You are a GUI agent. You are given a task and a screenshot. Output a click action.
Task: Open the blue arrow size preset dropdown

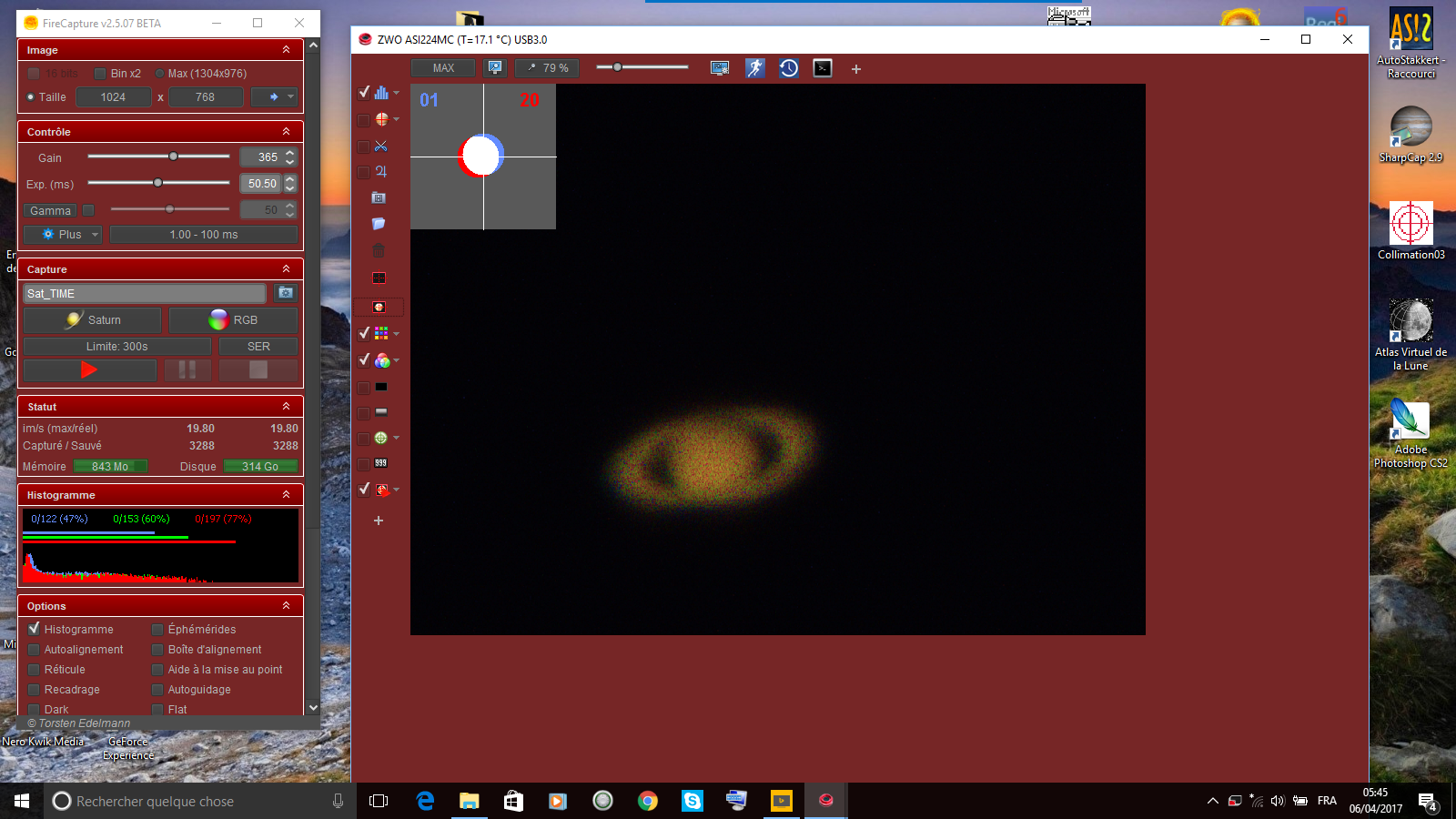coord(274,97)
